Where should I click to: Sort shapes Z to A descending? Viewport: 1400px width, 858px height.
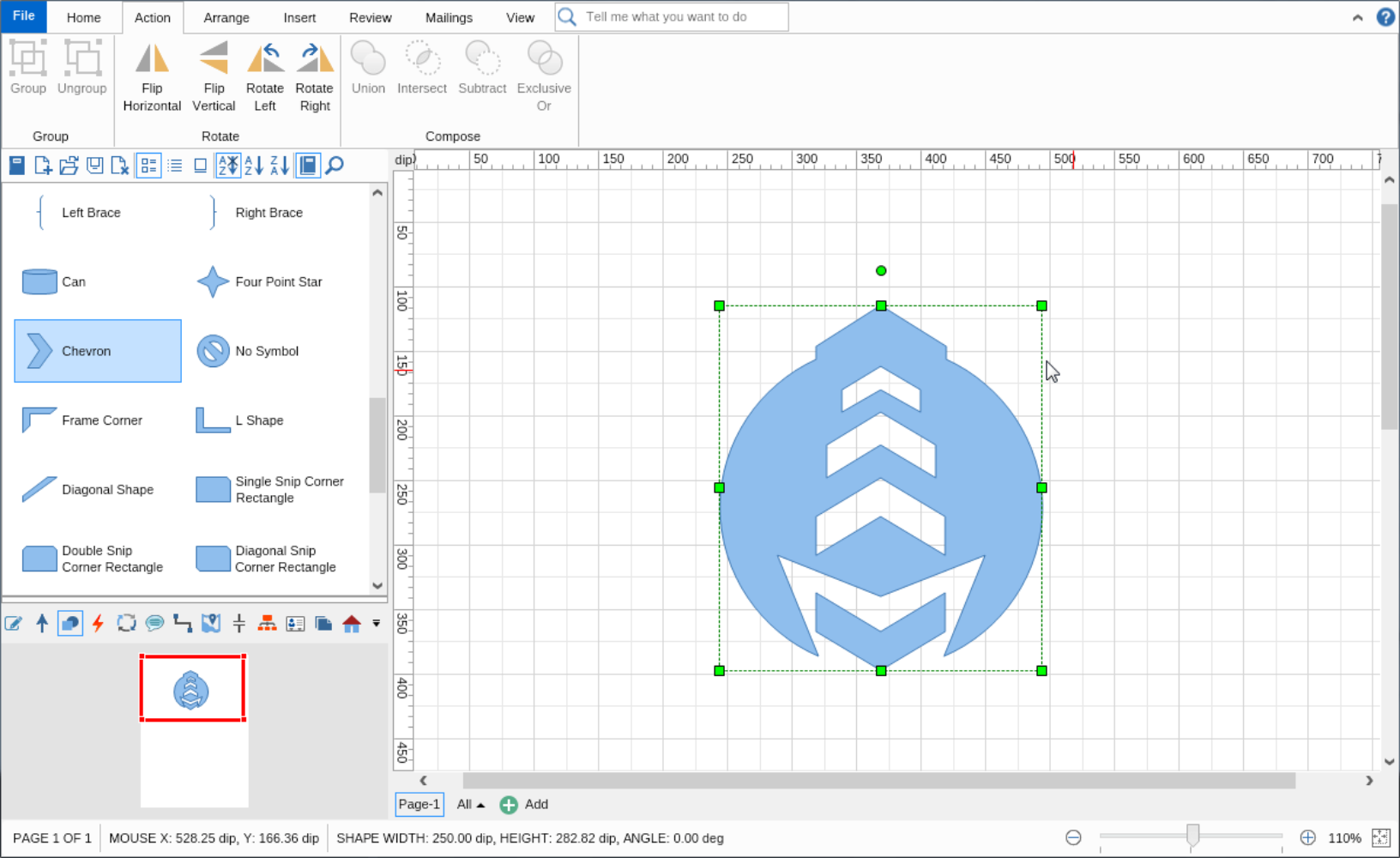[280, 165]
